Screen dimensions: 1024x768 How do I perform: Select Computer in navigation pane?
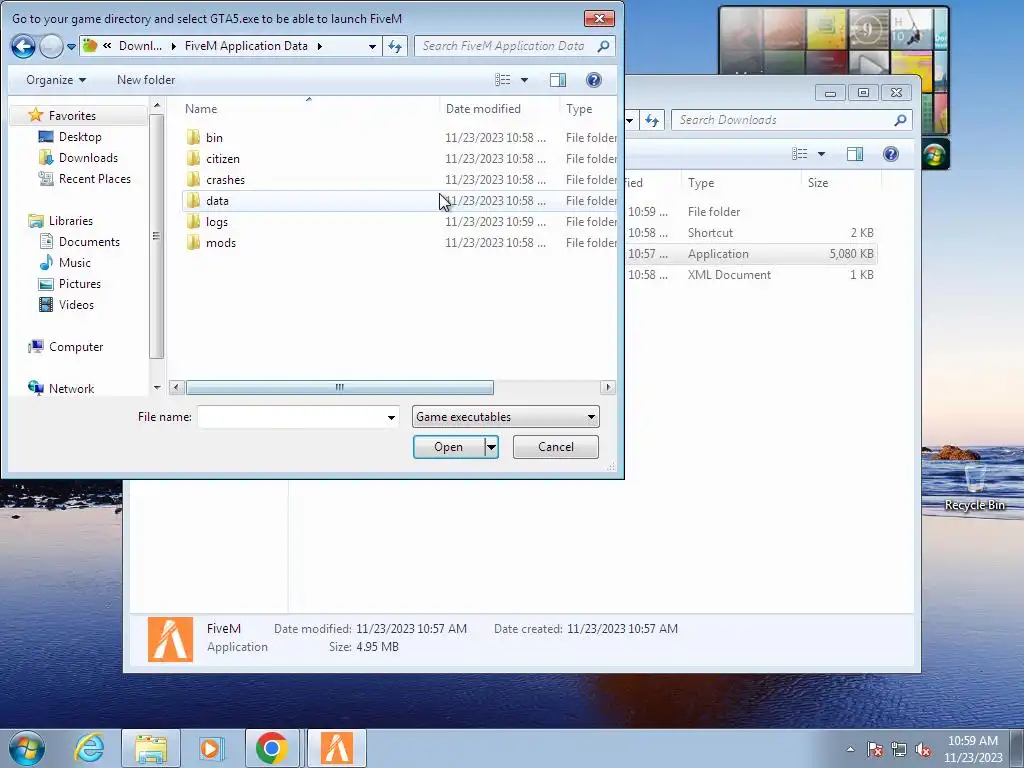(x=66, y=347)
